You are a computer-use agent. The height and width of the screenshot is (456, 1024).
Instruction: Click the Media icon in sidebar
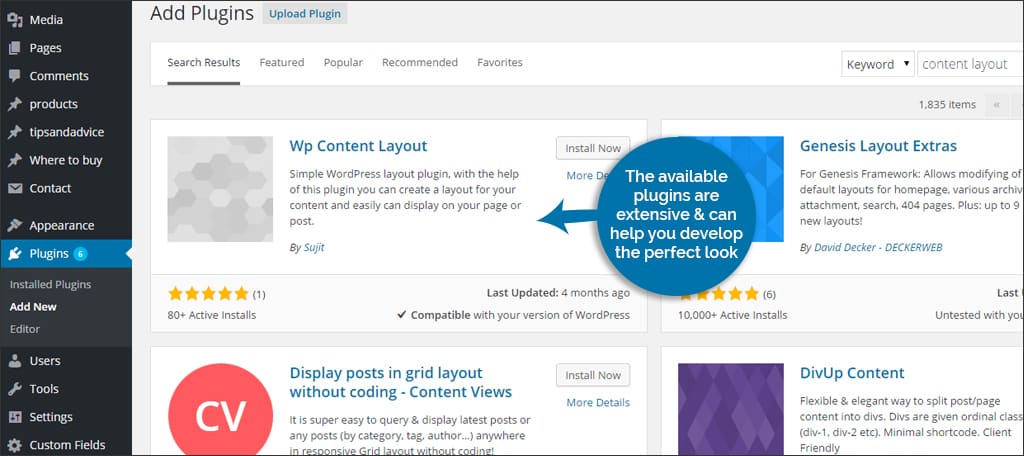click(14, 20)
